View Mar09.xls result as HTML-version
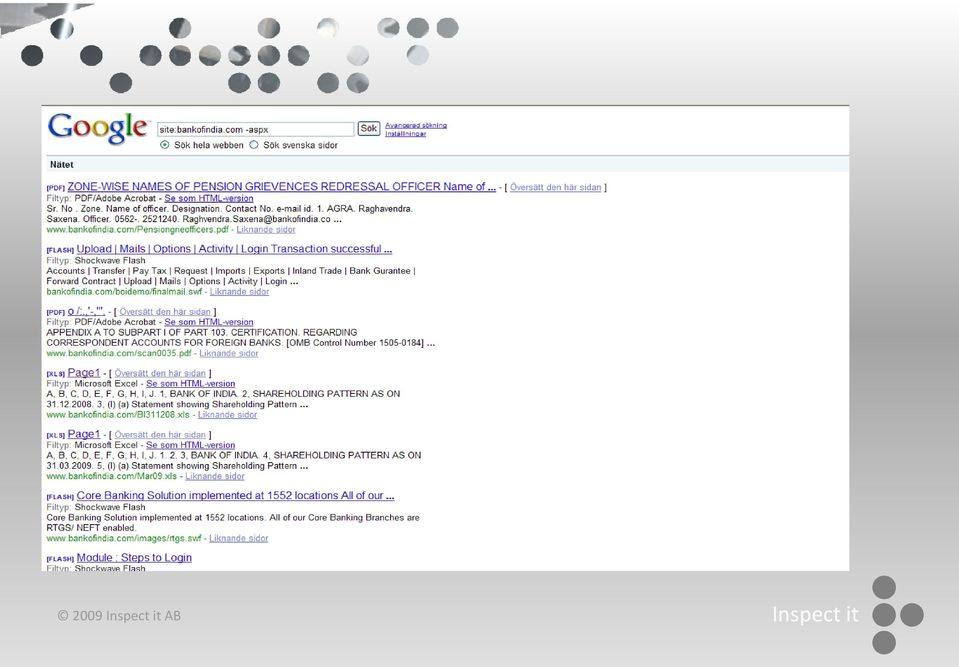 [190, 445]
